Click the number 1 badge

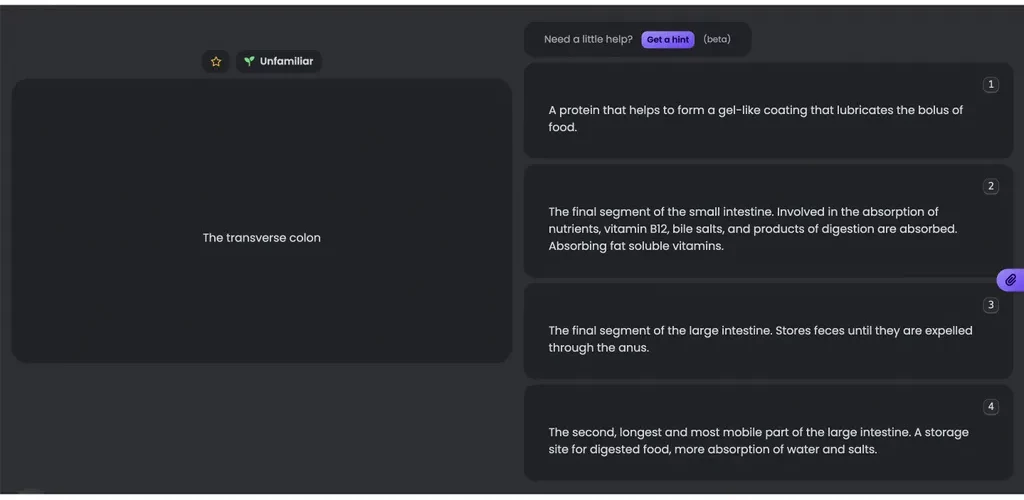(x=990, y=85)
